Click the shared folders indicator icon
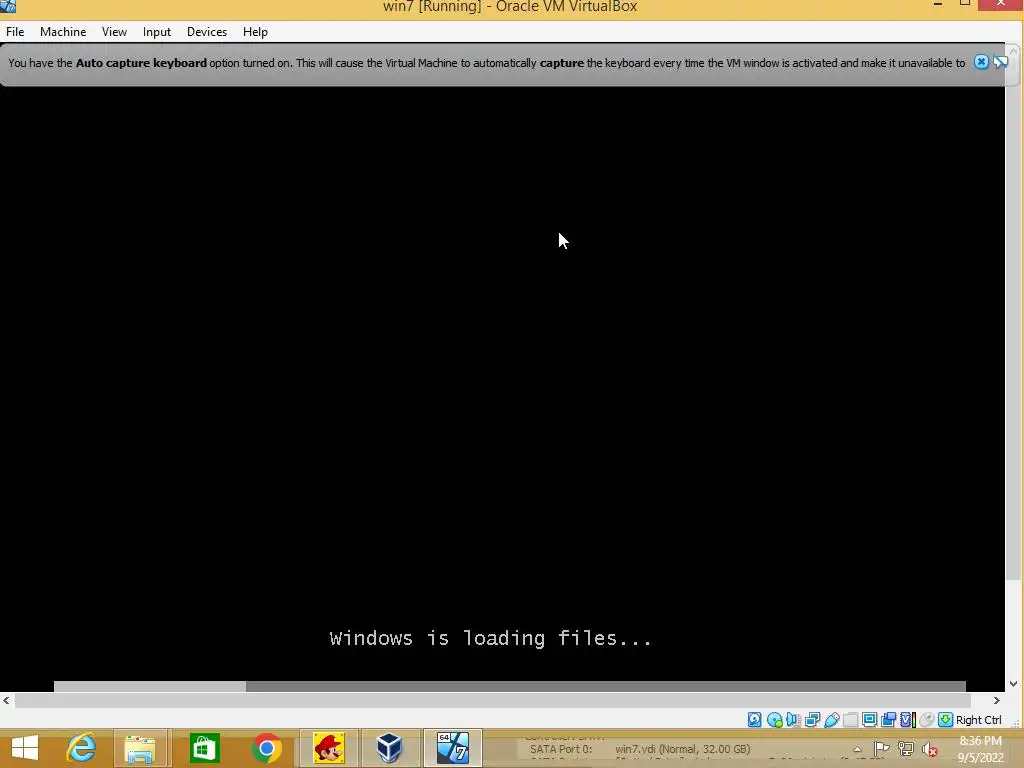This screenshot has width=1024, height=768. pyautogui.click(x=850, y=720)
